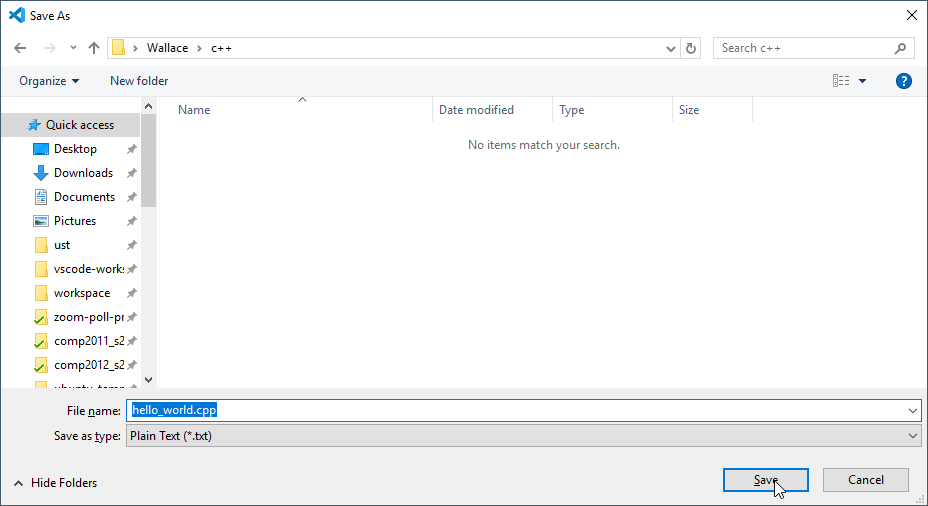Expand the File name history dropdown
The height and width of the screenshot is (506, 928).
[x=912, y=411]
